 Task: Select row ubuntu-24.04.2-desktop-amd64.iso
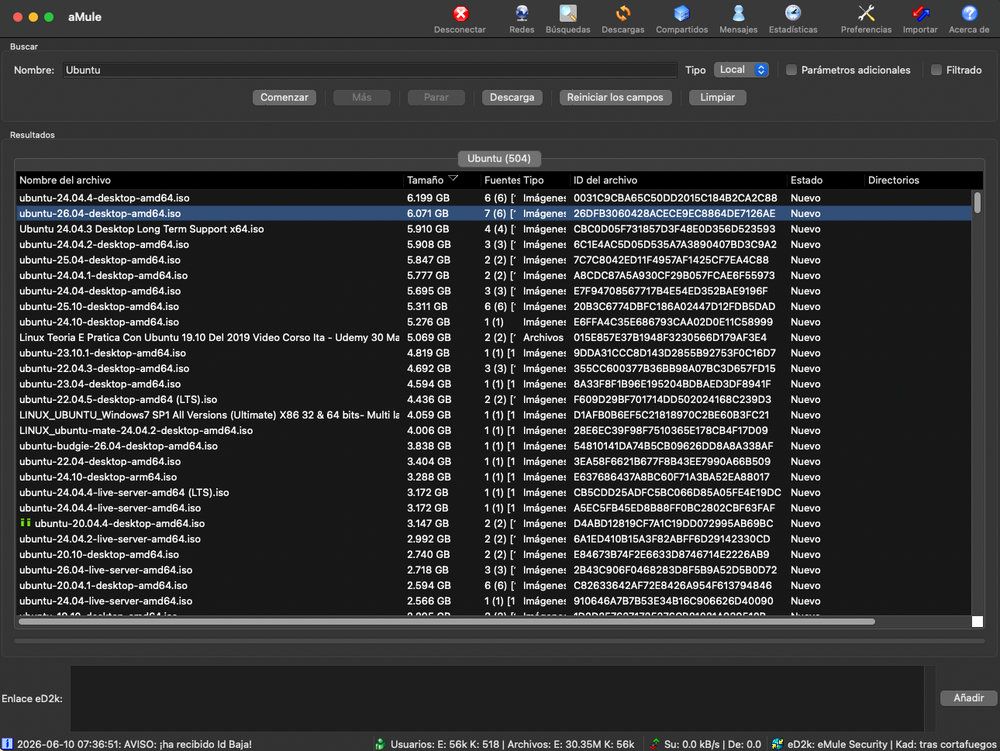click(x=494, y=244)
